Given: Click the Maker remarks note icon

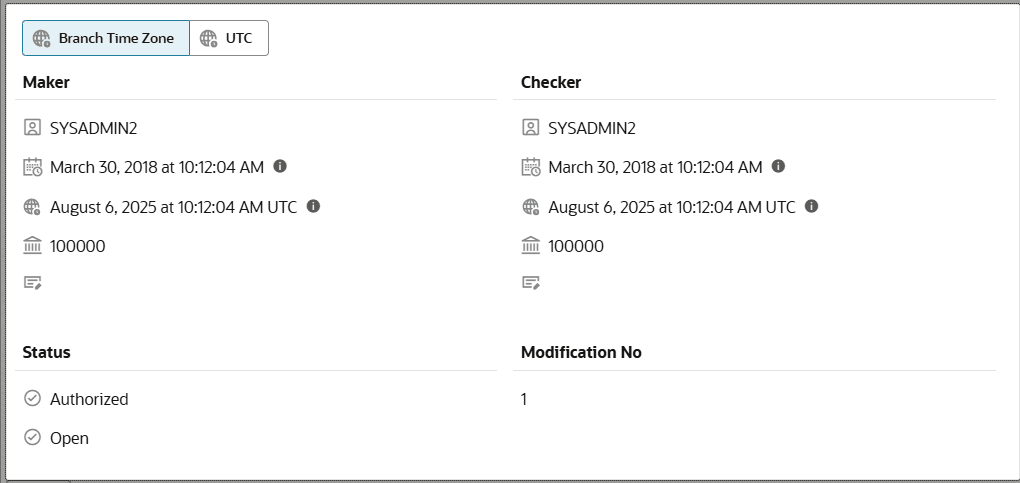Looking at the screenshot, I should (x=32, y=283).
